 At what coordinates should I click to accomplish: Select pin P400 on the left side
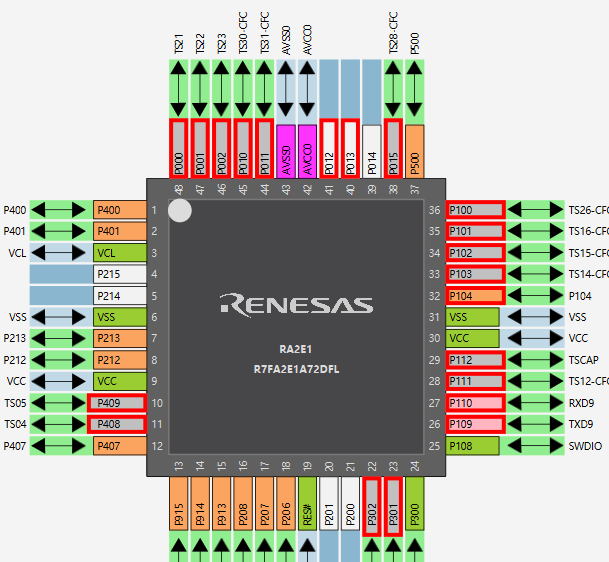(x=120, y=210)
